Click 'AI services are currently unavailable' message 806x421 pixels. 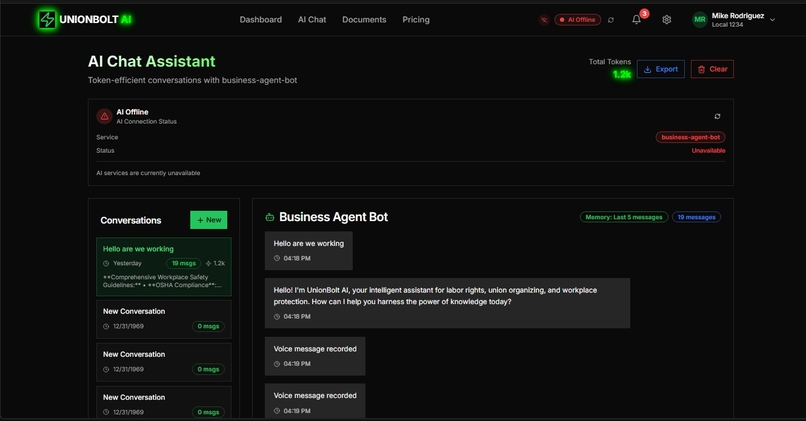coord(148,173)
